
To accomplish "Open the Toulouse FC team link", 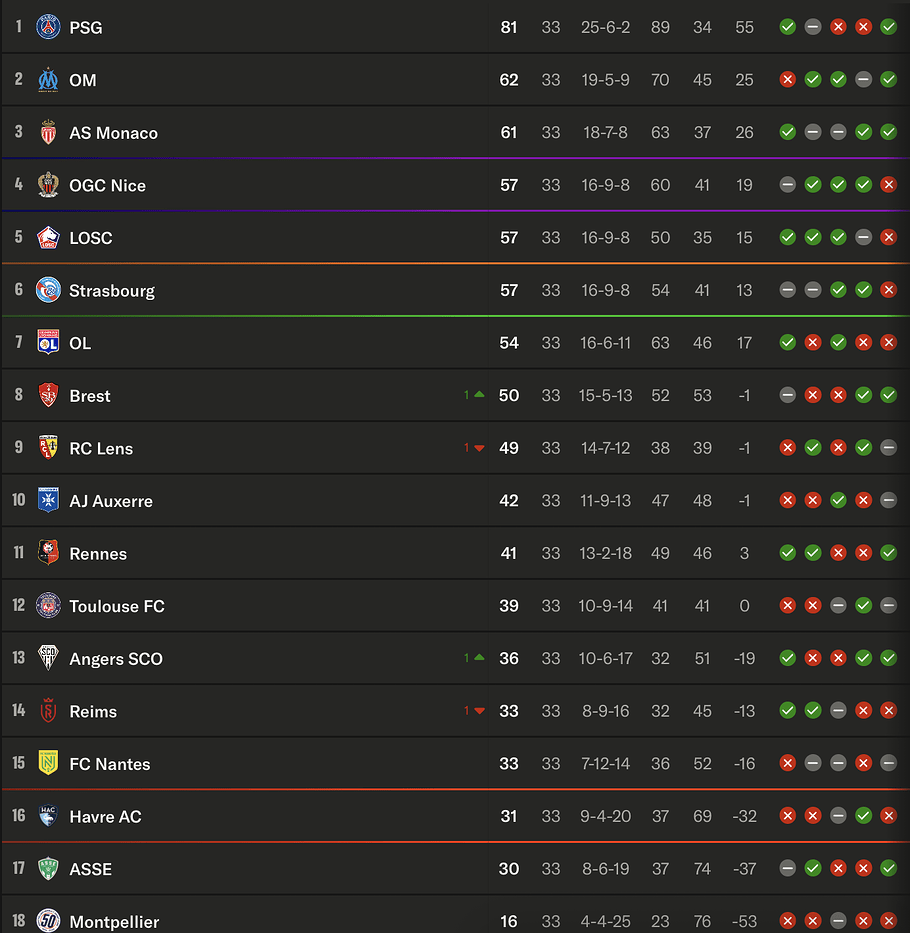I will pyautogui.click(x=117, y=606).
